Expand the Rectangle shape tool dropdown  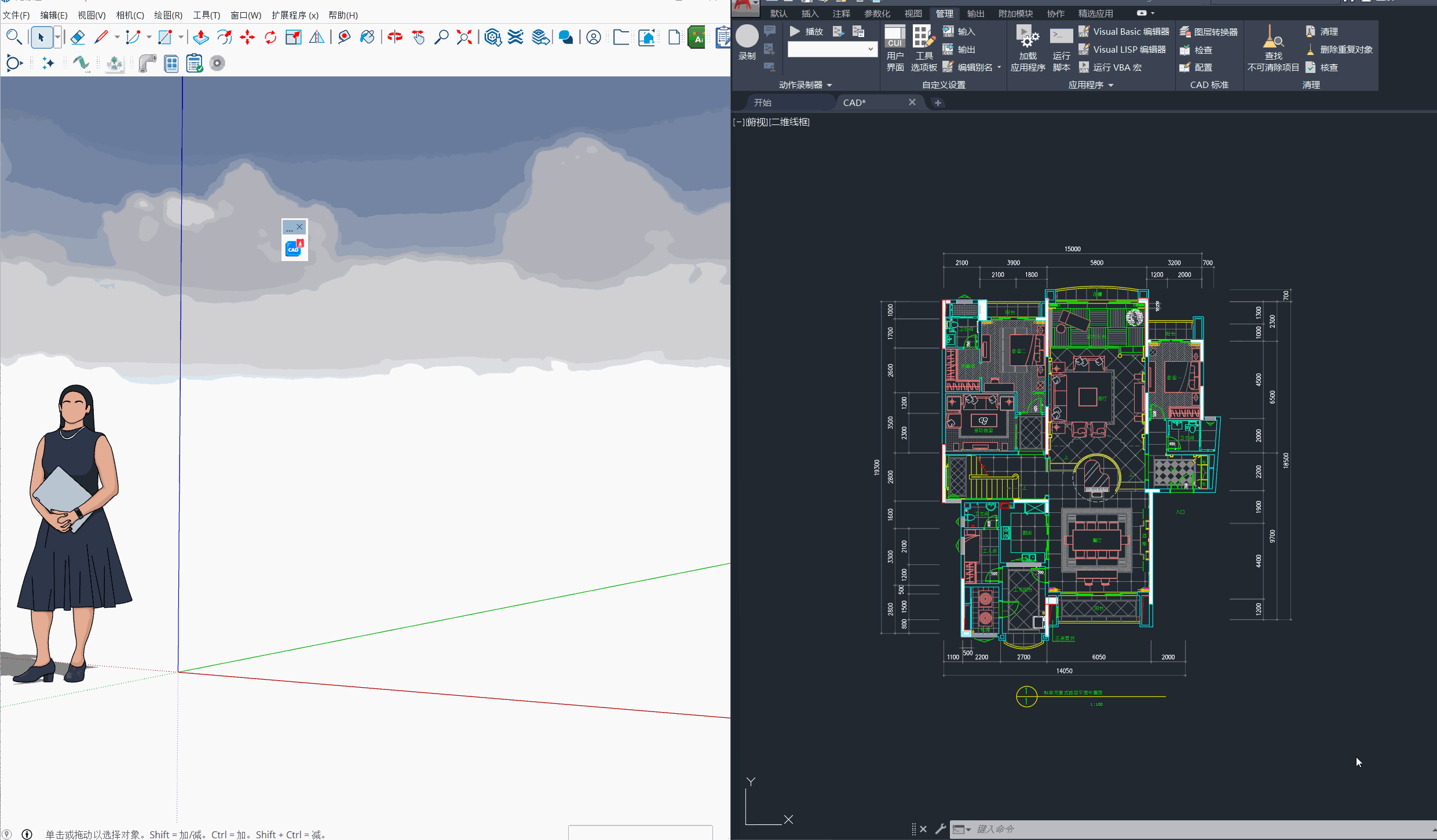[181, 38]
